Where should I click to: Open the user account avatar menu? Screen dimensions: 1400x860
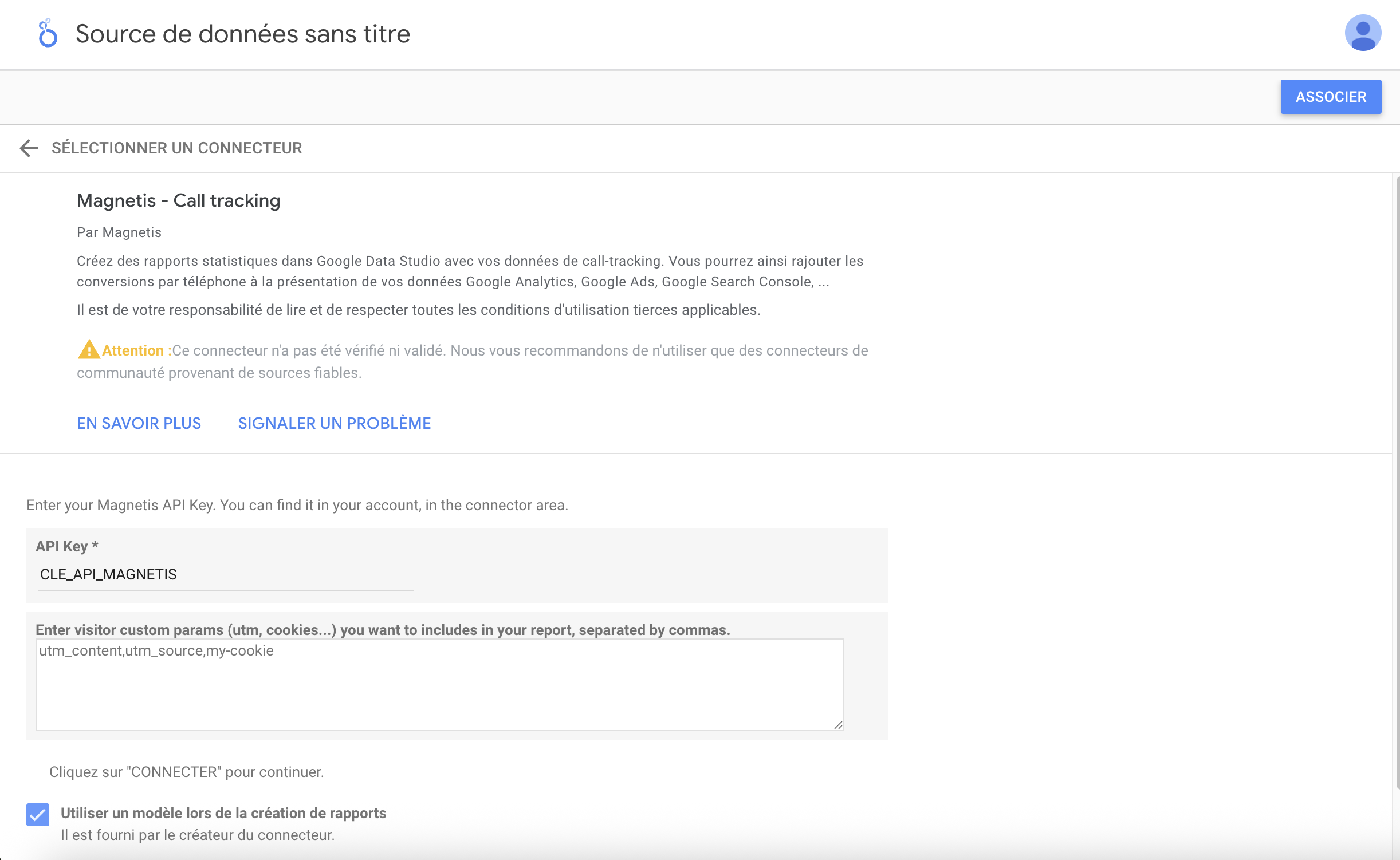tap(1362, 33)
